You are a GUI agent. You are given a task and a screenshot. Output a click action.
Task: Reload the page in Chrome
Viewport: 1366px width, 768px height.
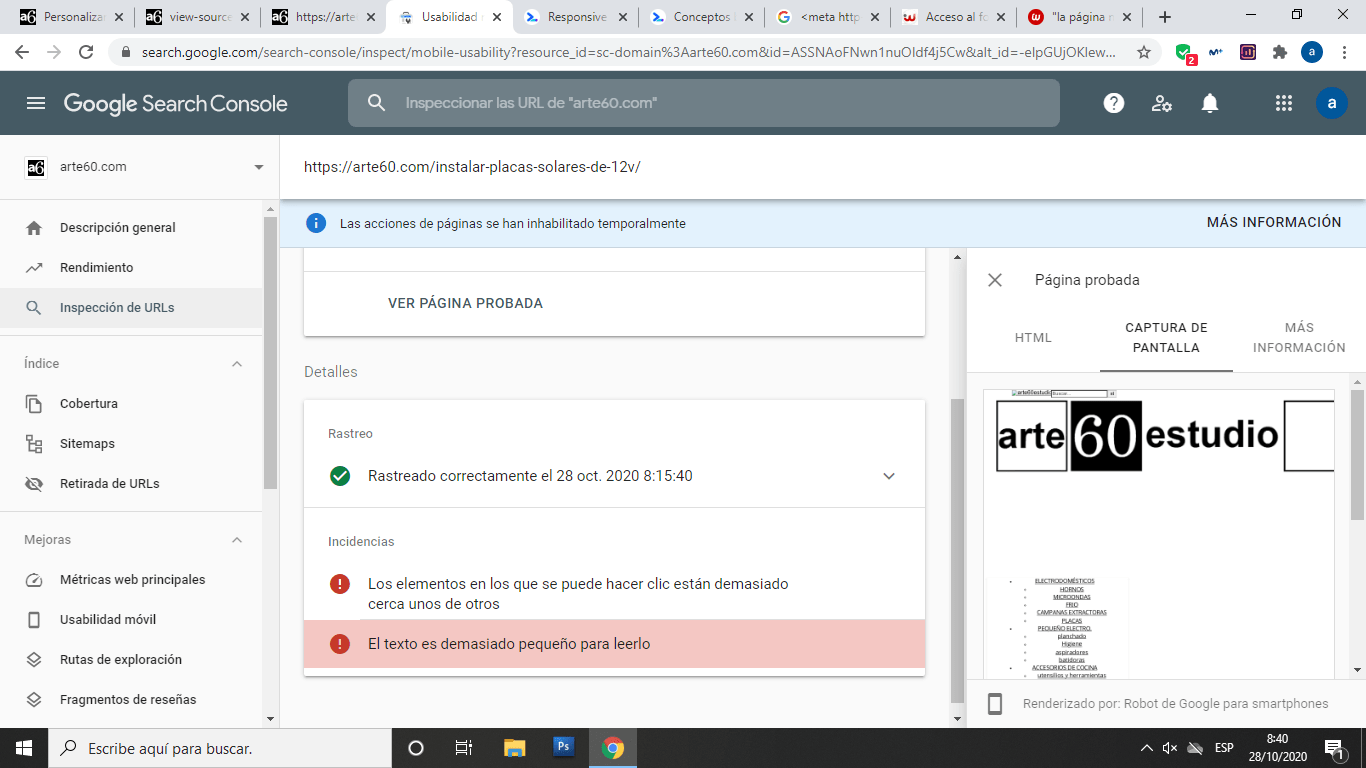(x=86, y=52)
